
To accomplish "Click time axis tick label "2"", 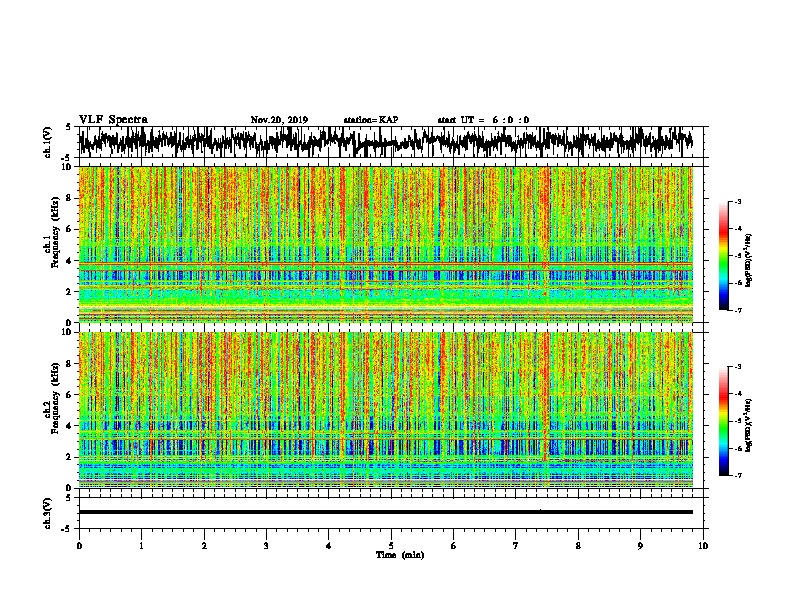I will (204, 546).
